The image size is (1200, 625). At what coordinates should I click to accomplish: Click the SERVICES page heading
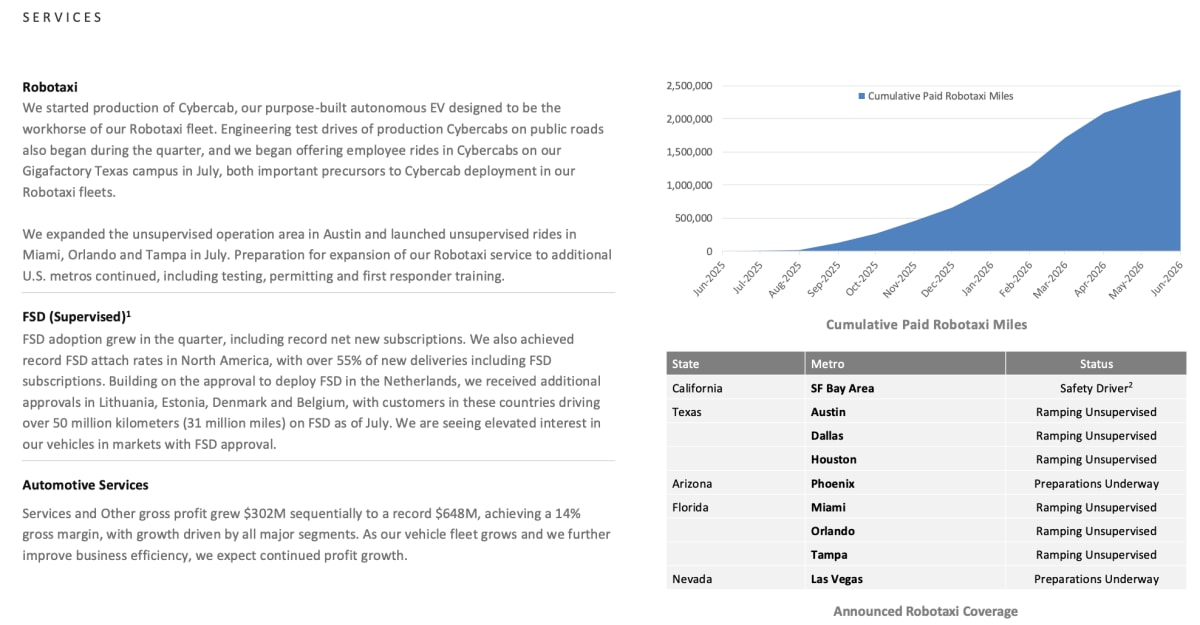pos(62,18)
